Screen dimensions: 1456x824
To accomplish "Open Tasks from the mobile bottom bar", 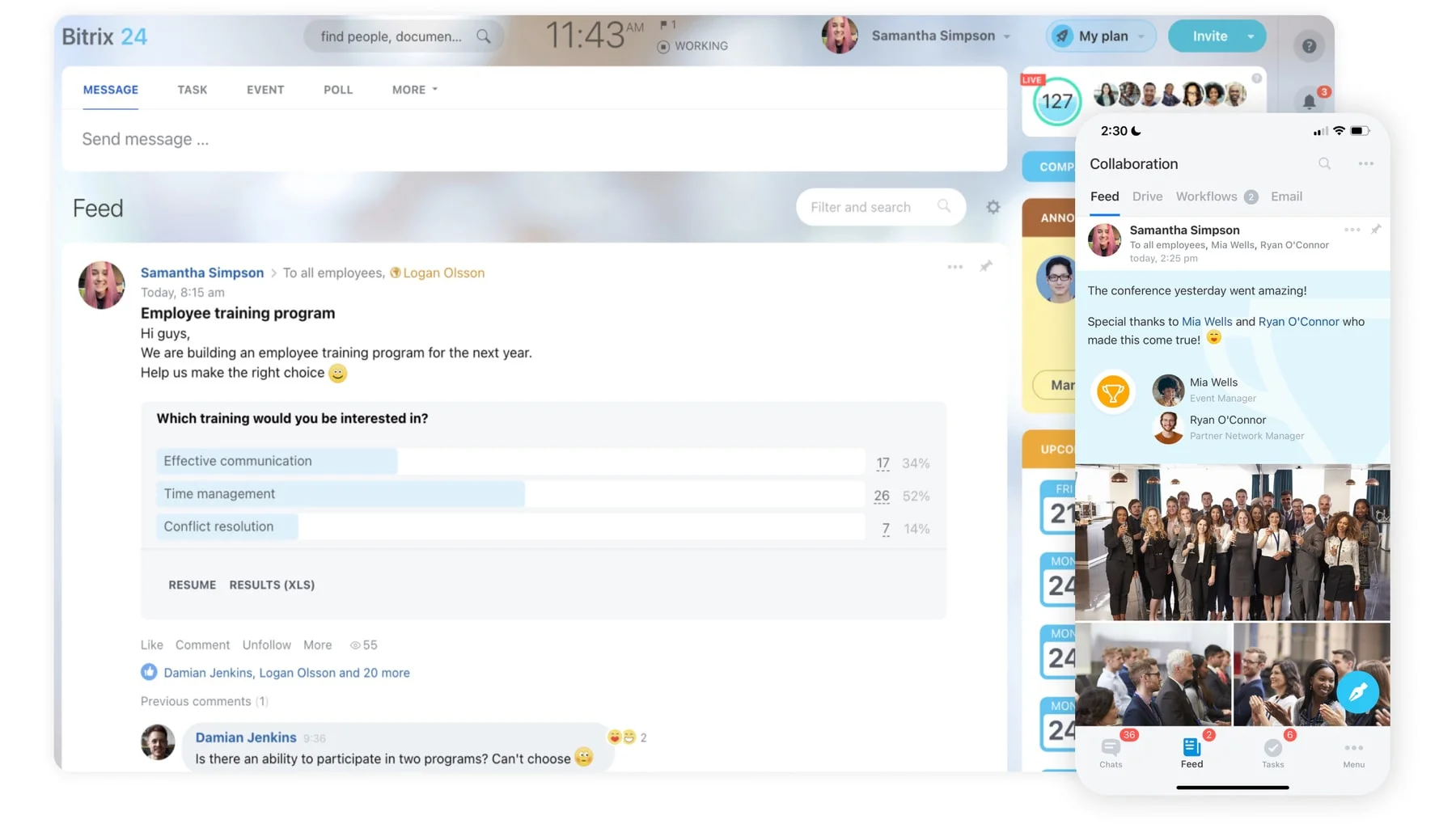I will click(x=1272, y=754).
